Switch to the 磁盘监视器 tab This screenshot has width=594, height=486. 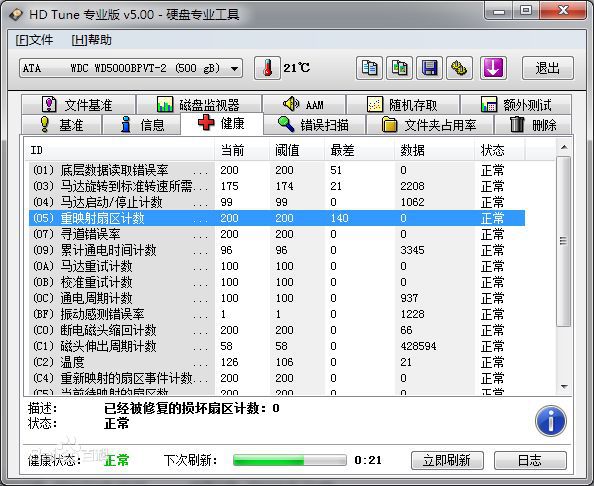(199, 105)
